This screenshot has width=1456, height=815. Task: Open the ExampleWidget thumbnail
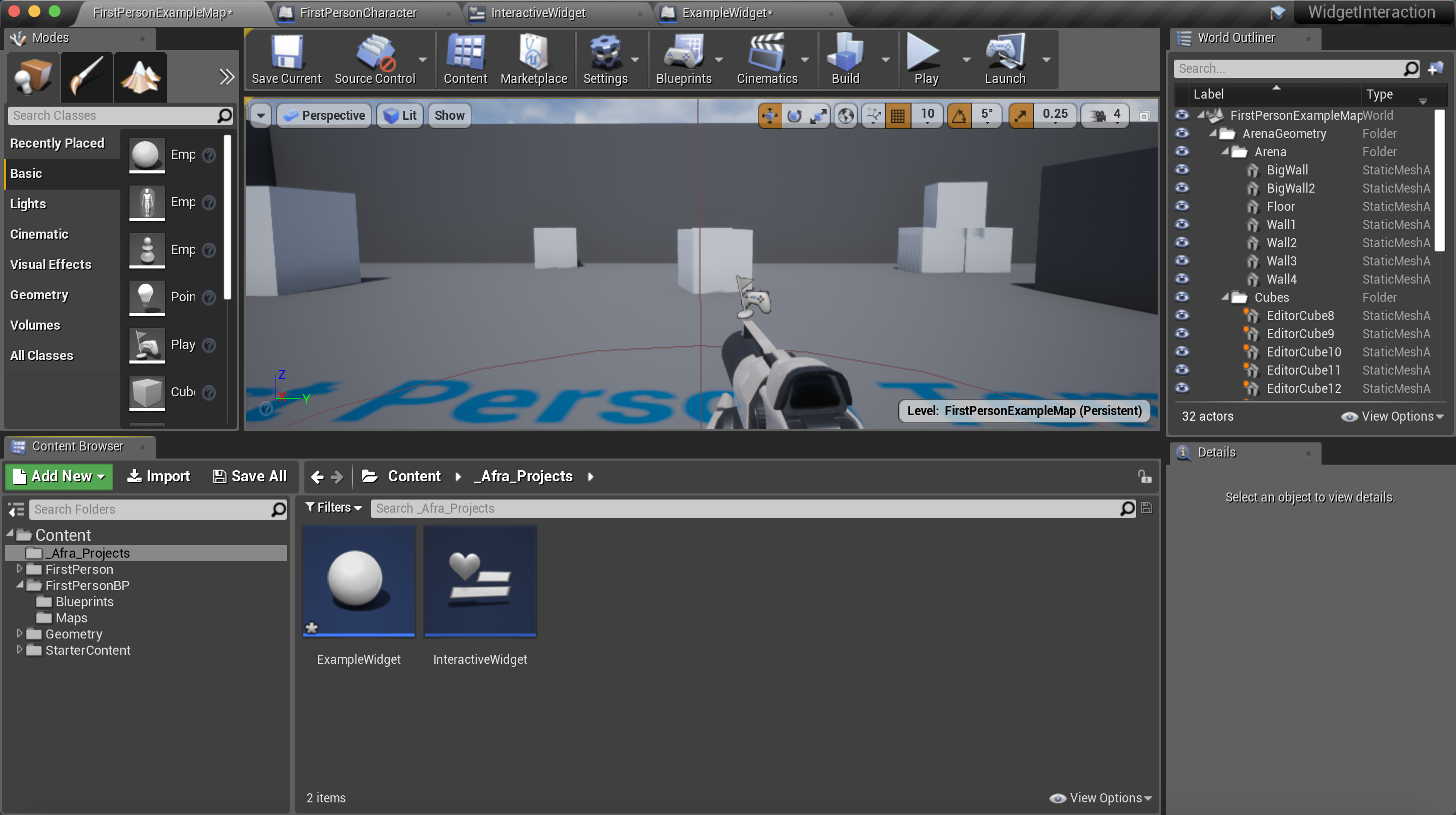click(x=358, y=580)
